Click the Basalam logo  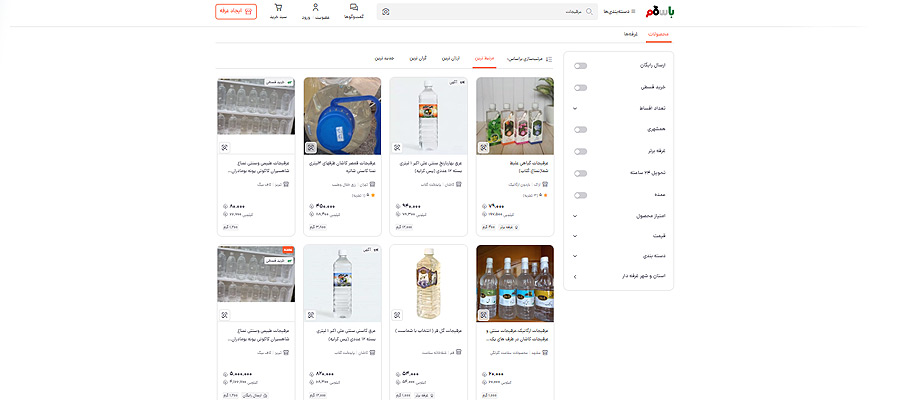pos(669,11)
